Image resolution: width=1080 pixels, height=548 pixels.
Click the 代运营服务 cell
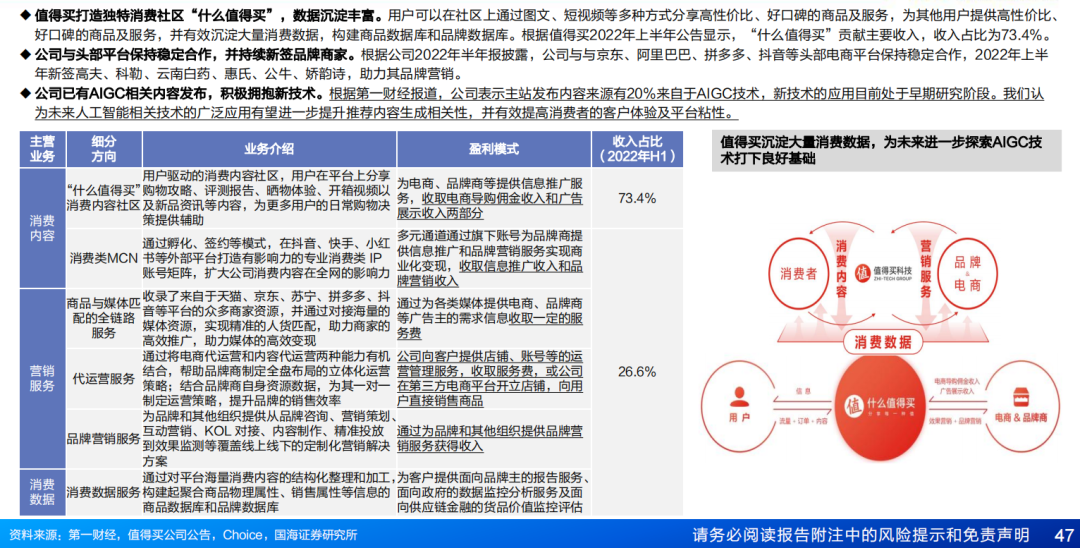(104, 379)
